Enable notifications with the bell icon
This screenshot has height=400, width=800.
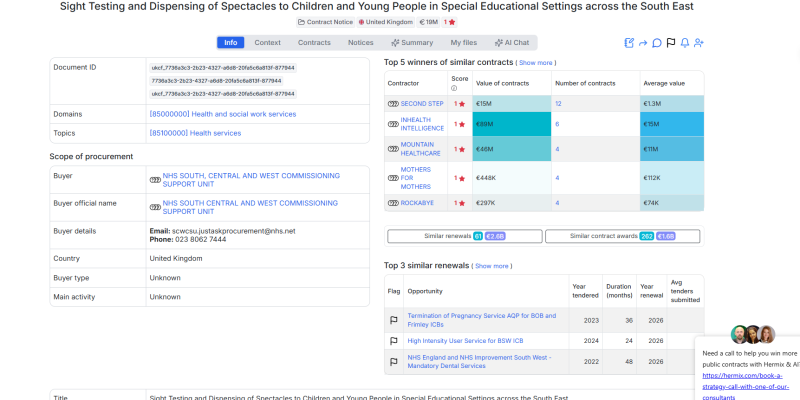(x=685, y=43)
